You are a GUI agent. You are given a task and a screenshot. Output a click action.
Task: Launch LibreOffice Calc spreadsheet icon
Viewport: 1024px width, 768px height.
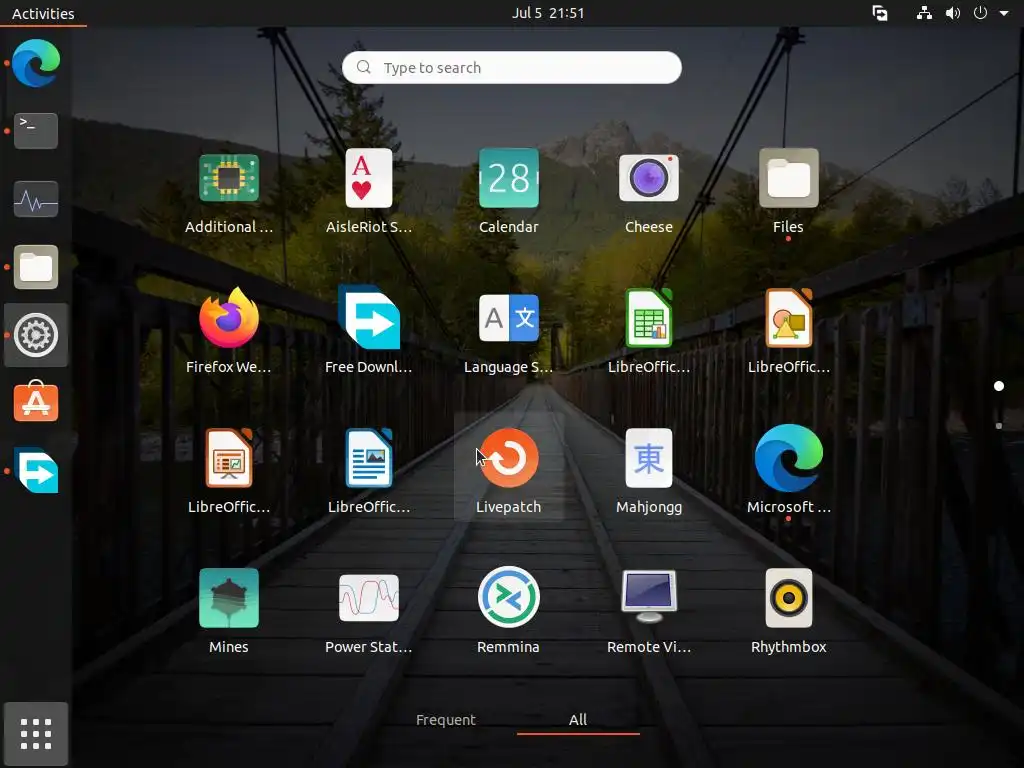(x=648, y=318)
